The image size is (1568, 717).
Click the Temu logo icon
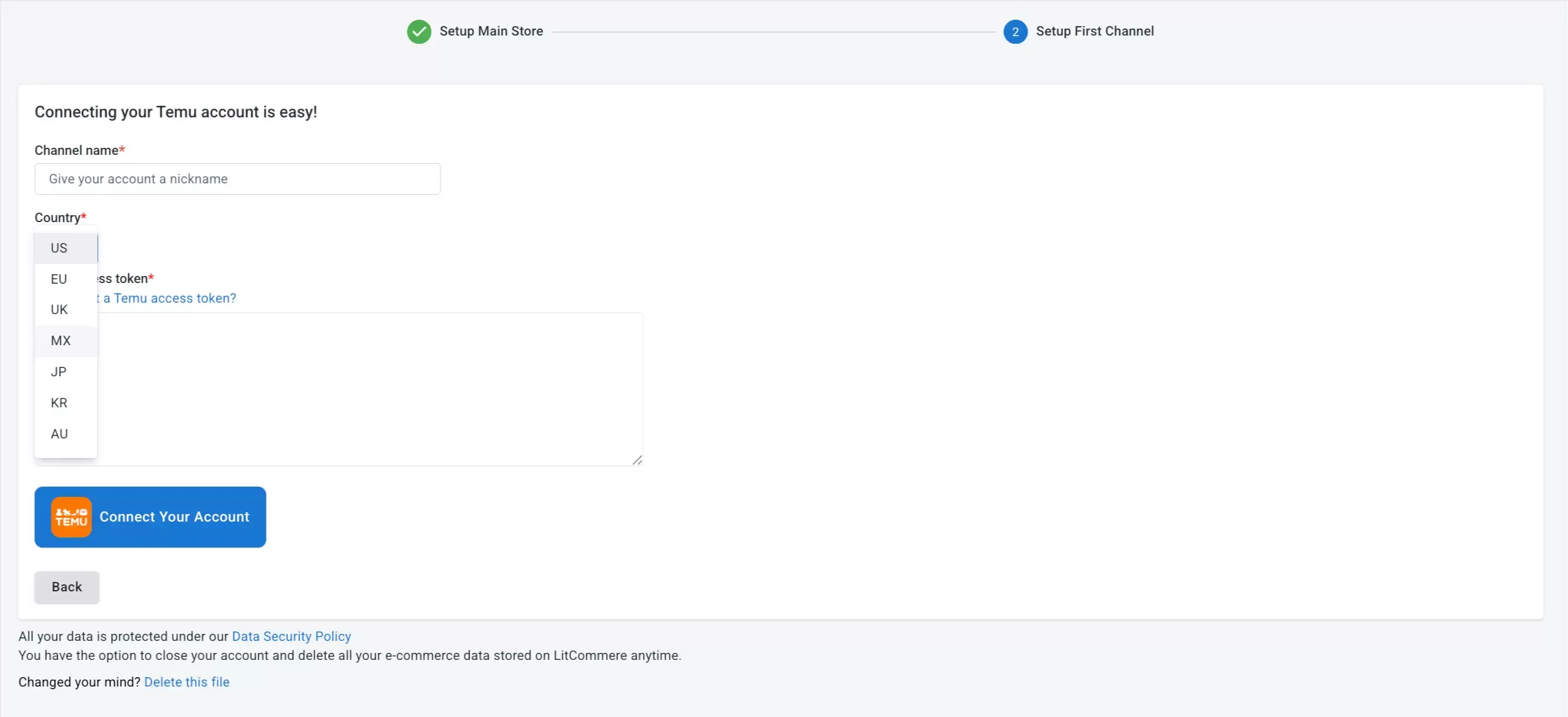click(70, 516)
